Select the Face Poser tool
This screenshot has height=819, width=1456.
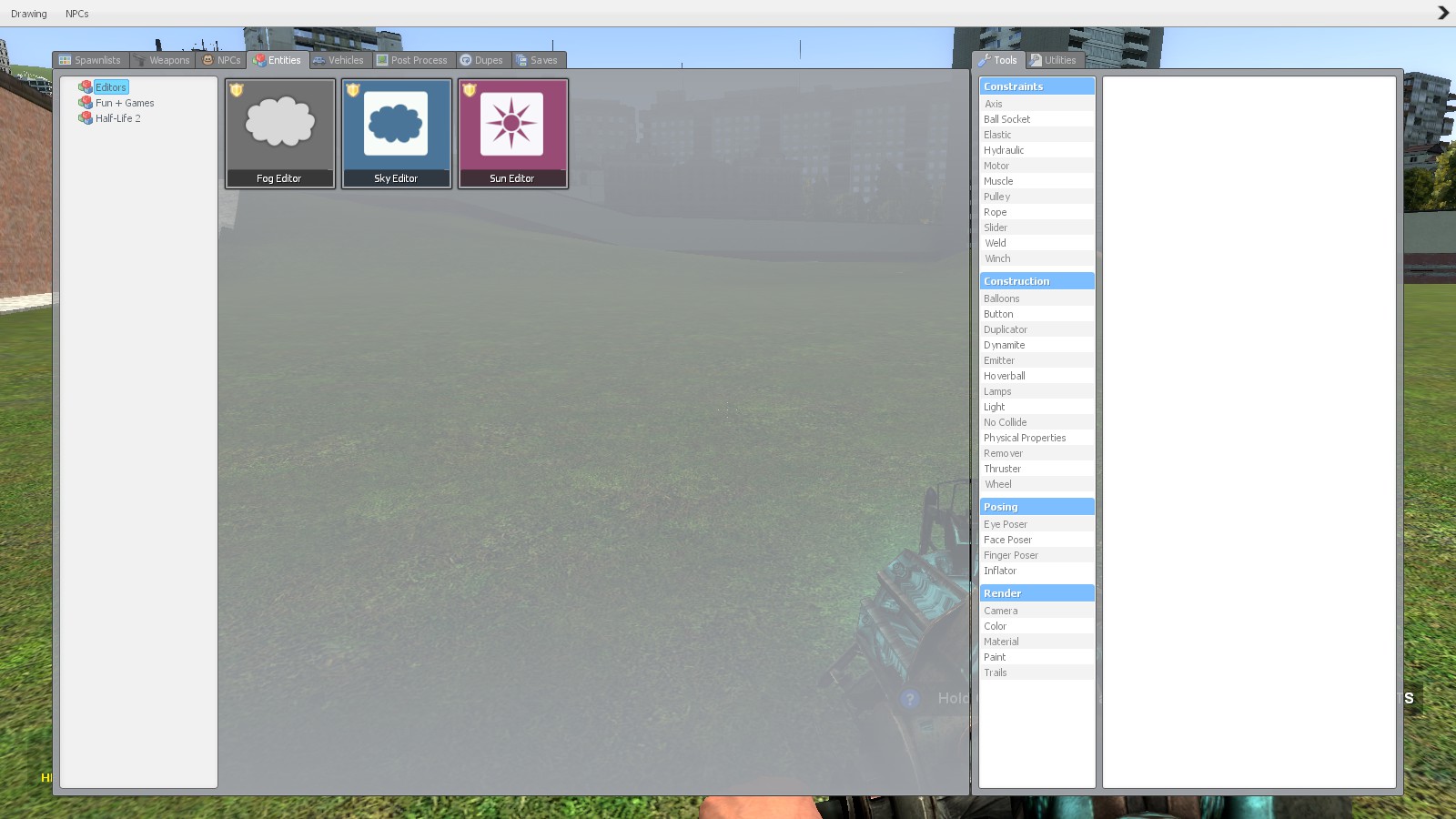[1036, 540]
